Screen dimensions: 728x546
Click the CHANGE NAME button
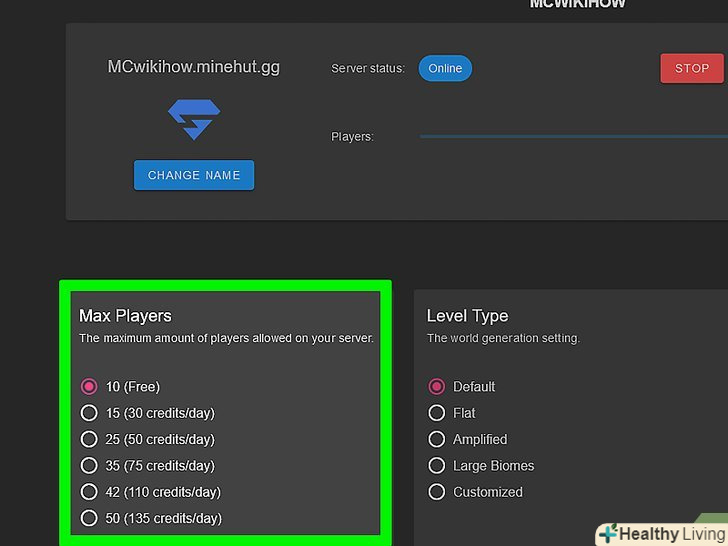pyautogui.click(x=194, y=175)
